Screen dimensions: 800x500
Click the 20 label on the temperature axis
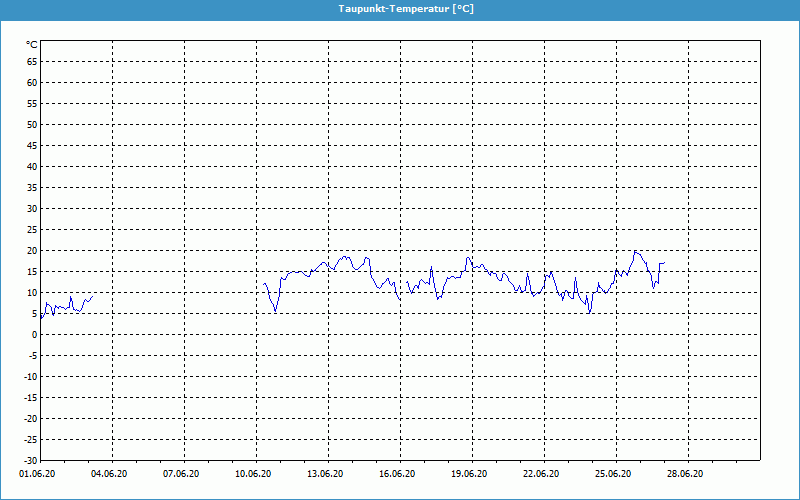[31, 250]
